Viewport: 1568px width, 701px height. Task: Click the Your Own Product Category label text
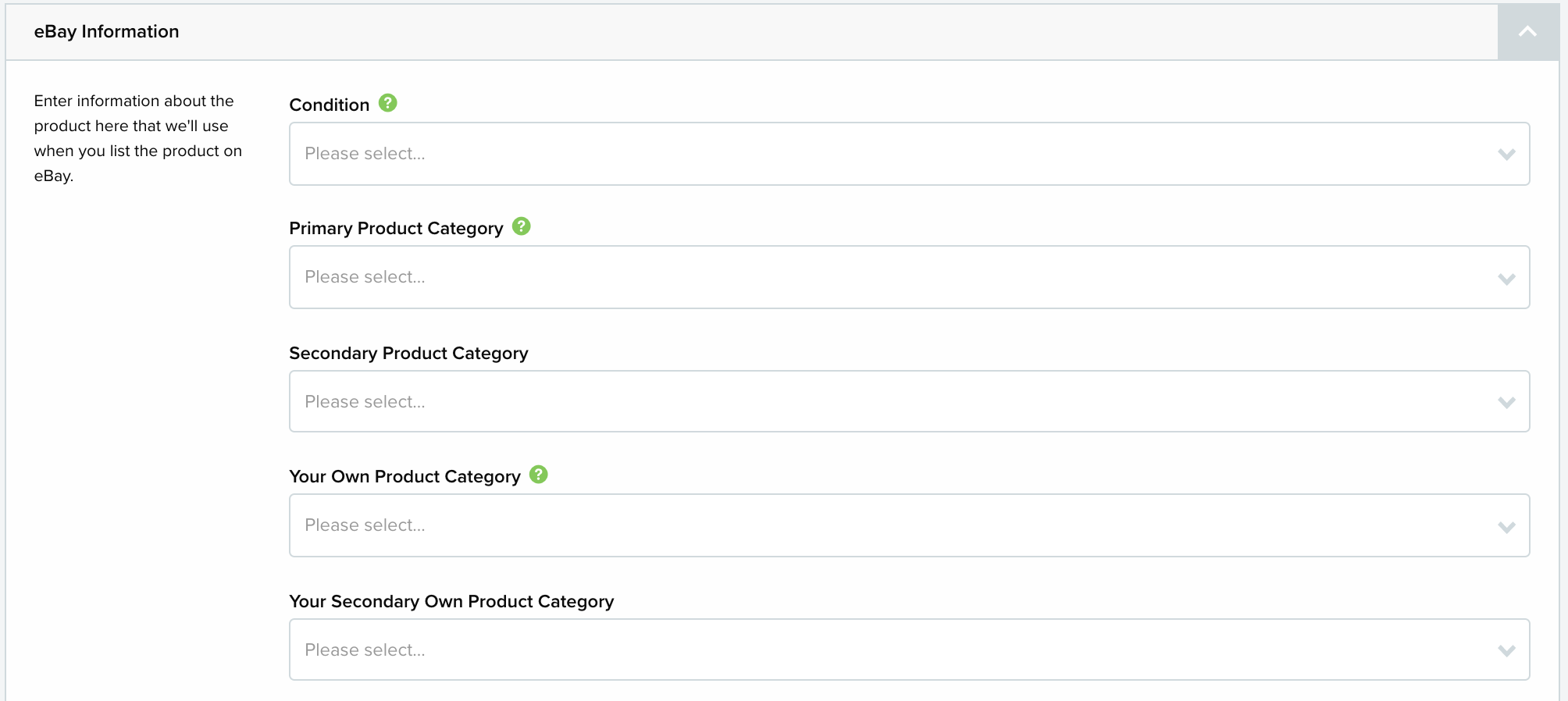pyautogui.click(x=404, y=476)
